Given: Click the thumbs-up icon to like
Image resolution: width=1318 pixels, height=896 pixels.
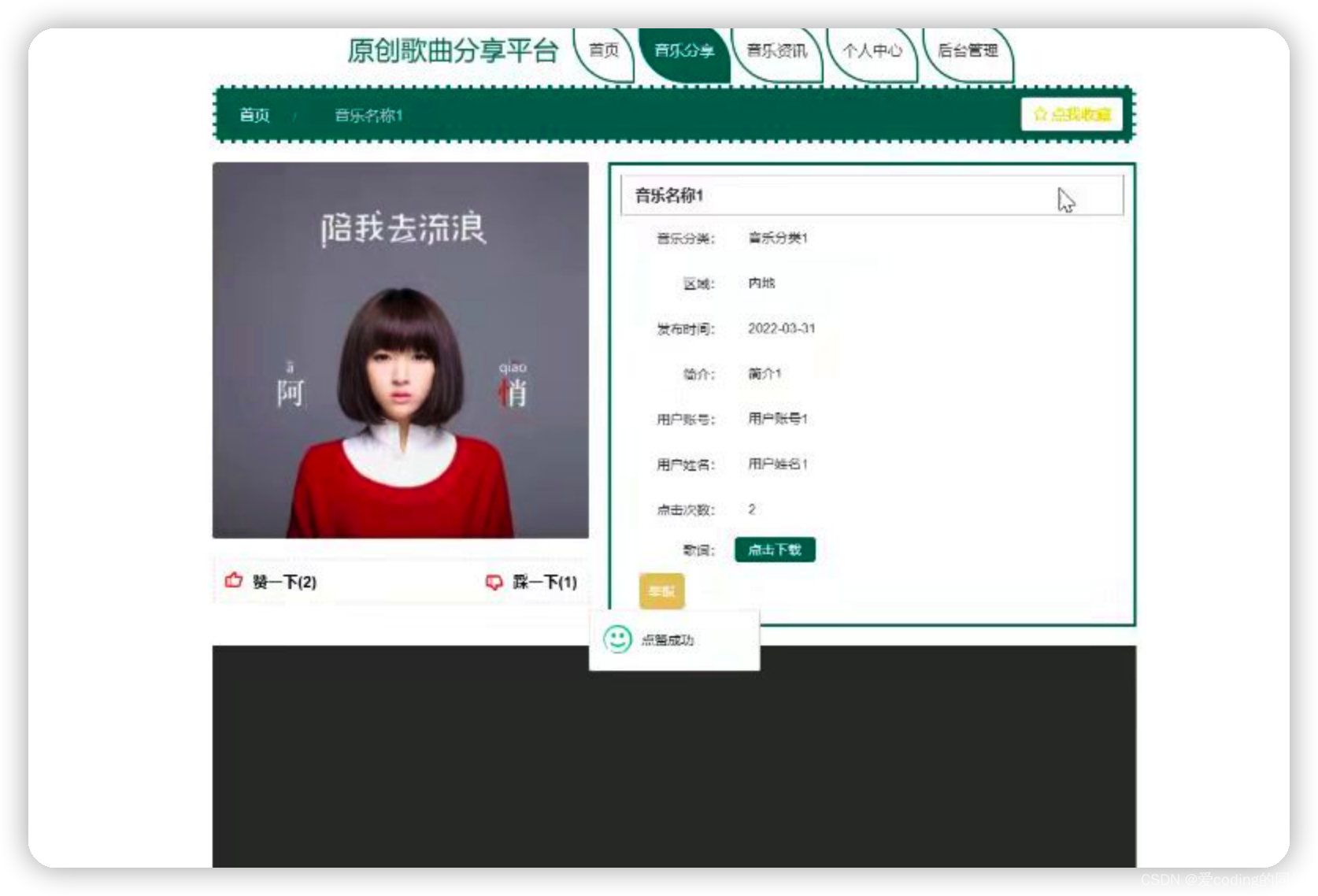Looking at the screenshot, I should tap(234, 580).
